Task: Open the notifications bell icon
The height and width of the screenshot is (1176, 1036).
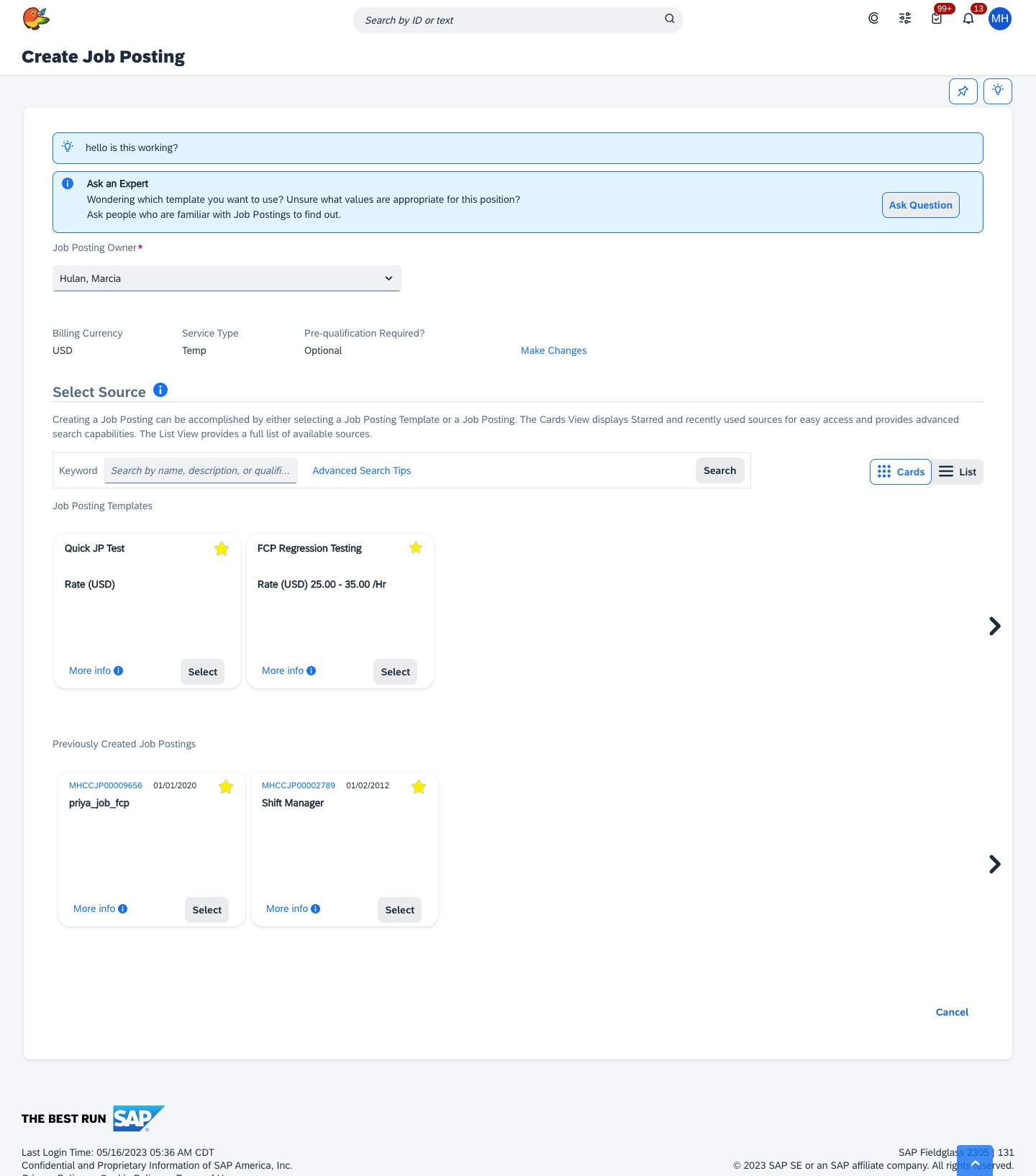Action: click(x=968, y=19)
